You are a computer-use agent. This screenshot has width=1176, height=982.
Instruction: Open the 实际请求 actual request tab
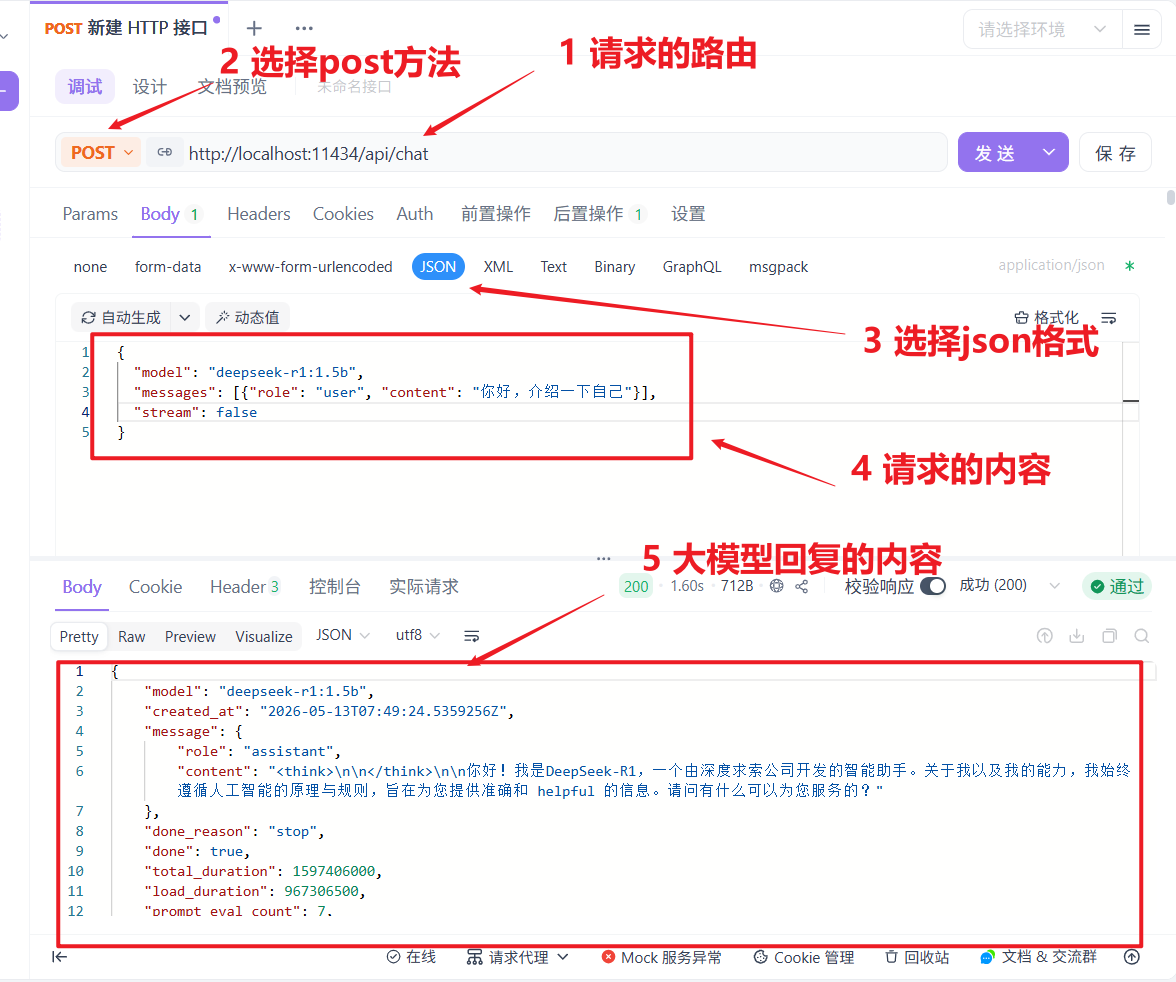424,587
